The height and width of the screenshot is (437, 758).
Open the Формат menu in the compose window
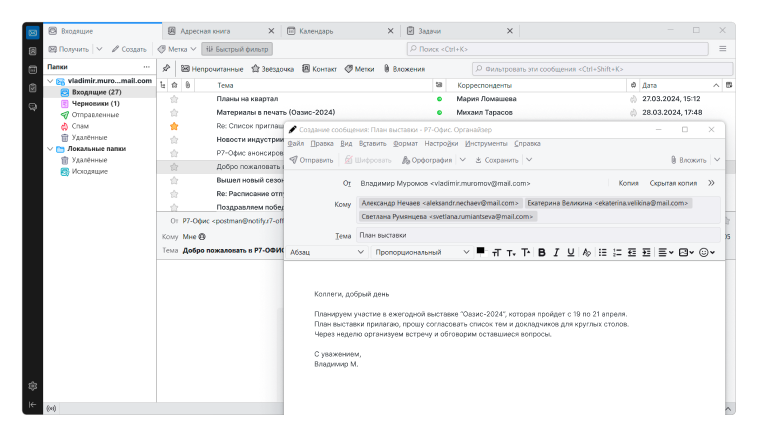pyautogui.click(x=405, y=144)
